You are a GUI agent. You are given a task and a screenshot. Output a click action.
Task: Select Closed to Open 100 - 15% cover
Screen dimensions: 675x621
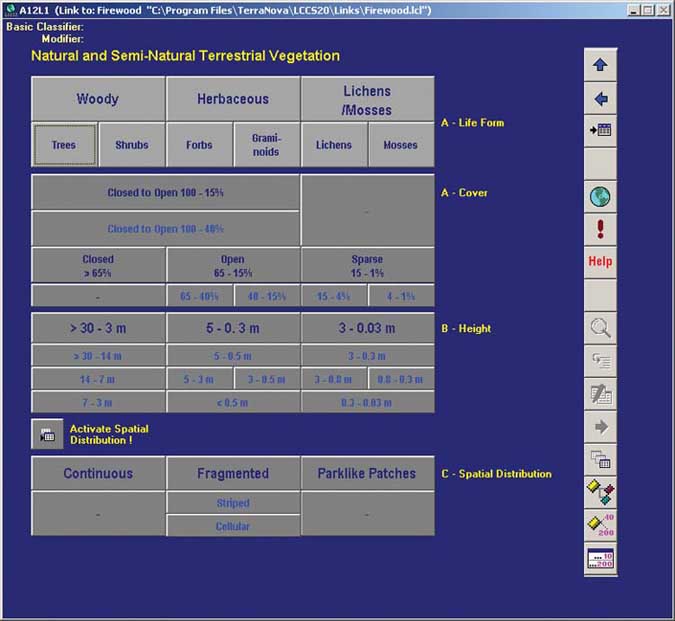tap(165, 192)
